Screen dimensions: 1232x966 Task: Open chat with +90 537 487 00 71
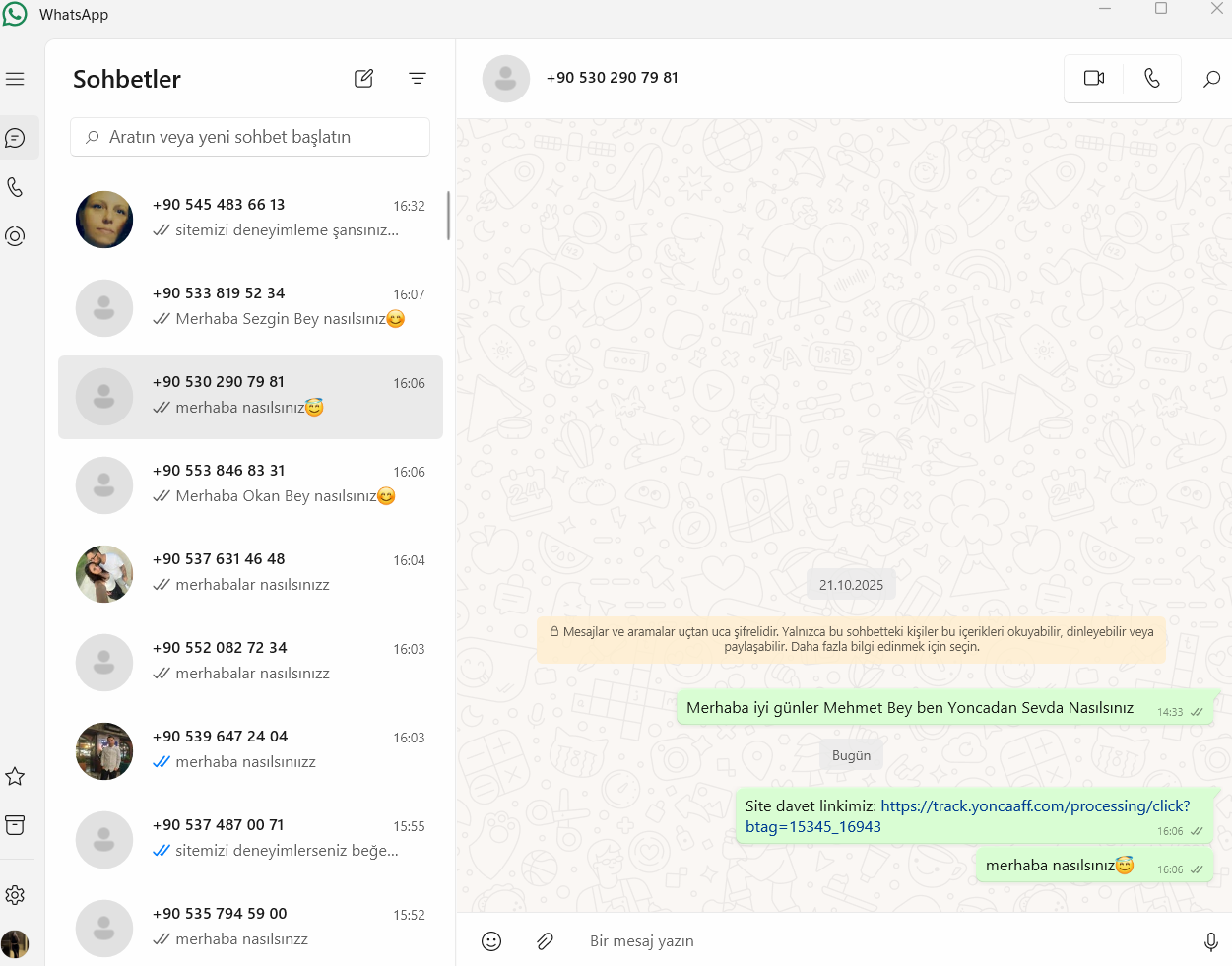[250, 840]
